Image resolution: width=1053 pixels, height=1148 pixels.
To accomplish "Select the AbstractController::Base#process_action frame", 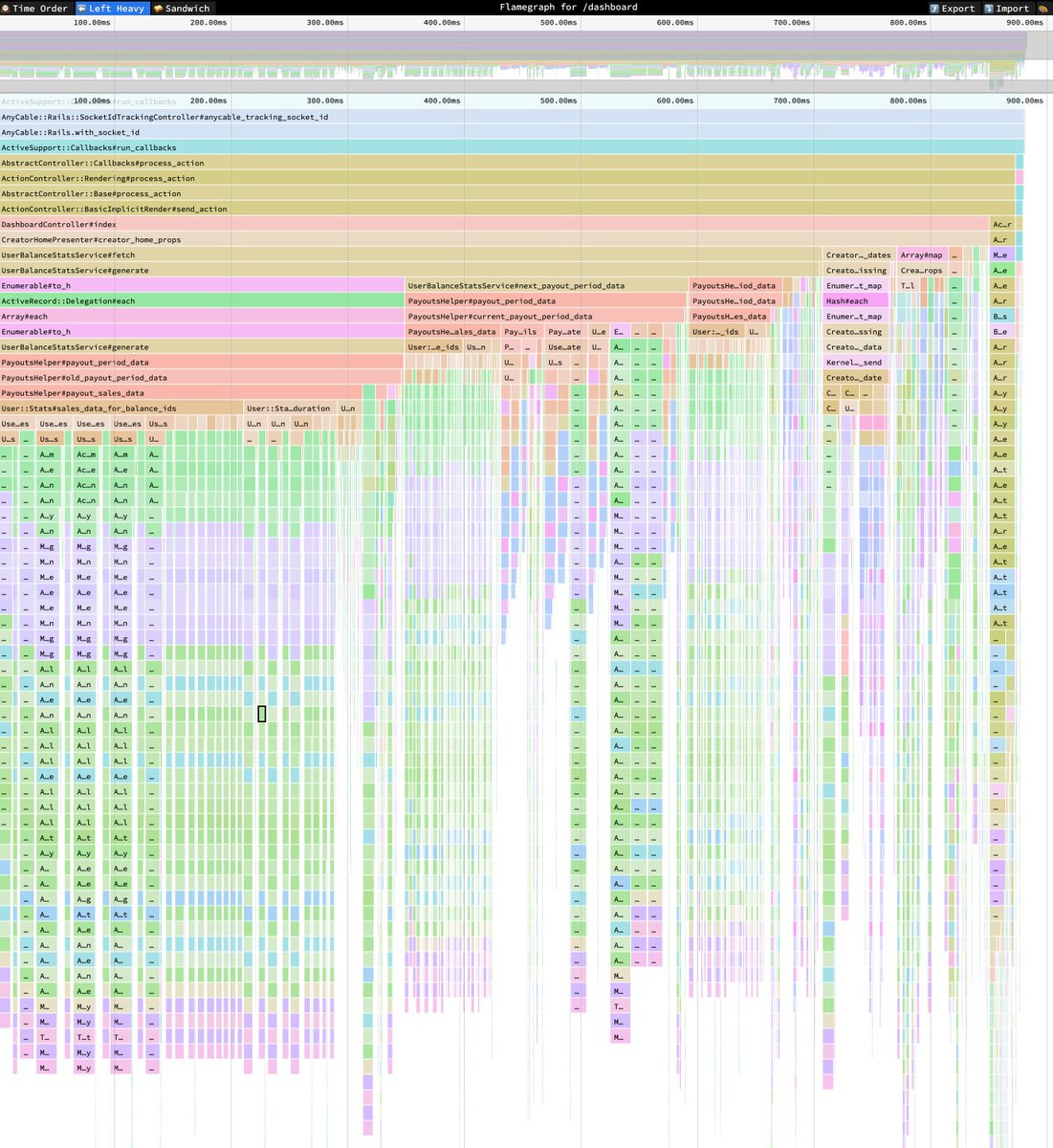I will click(507, 193).
